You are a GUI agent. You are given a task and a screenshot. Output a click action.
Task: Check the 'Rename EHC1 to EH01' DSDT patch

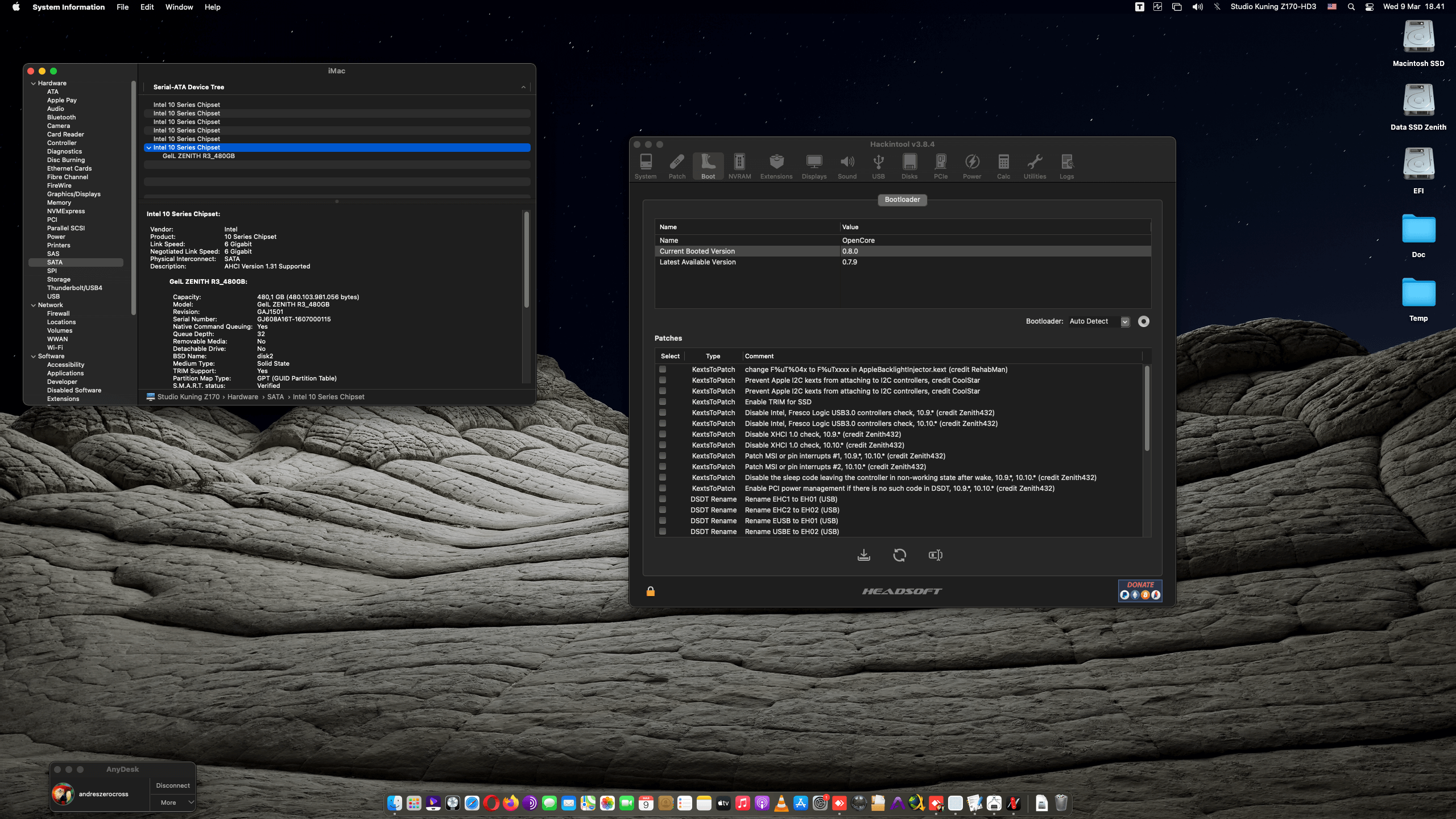[662, 499]
